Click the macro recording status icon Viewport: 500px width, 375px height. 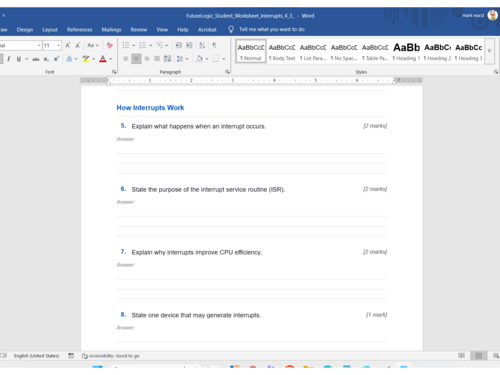click(x=71, y=356)
